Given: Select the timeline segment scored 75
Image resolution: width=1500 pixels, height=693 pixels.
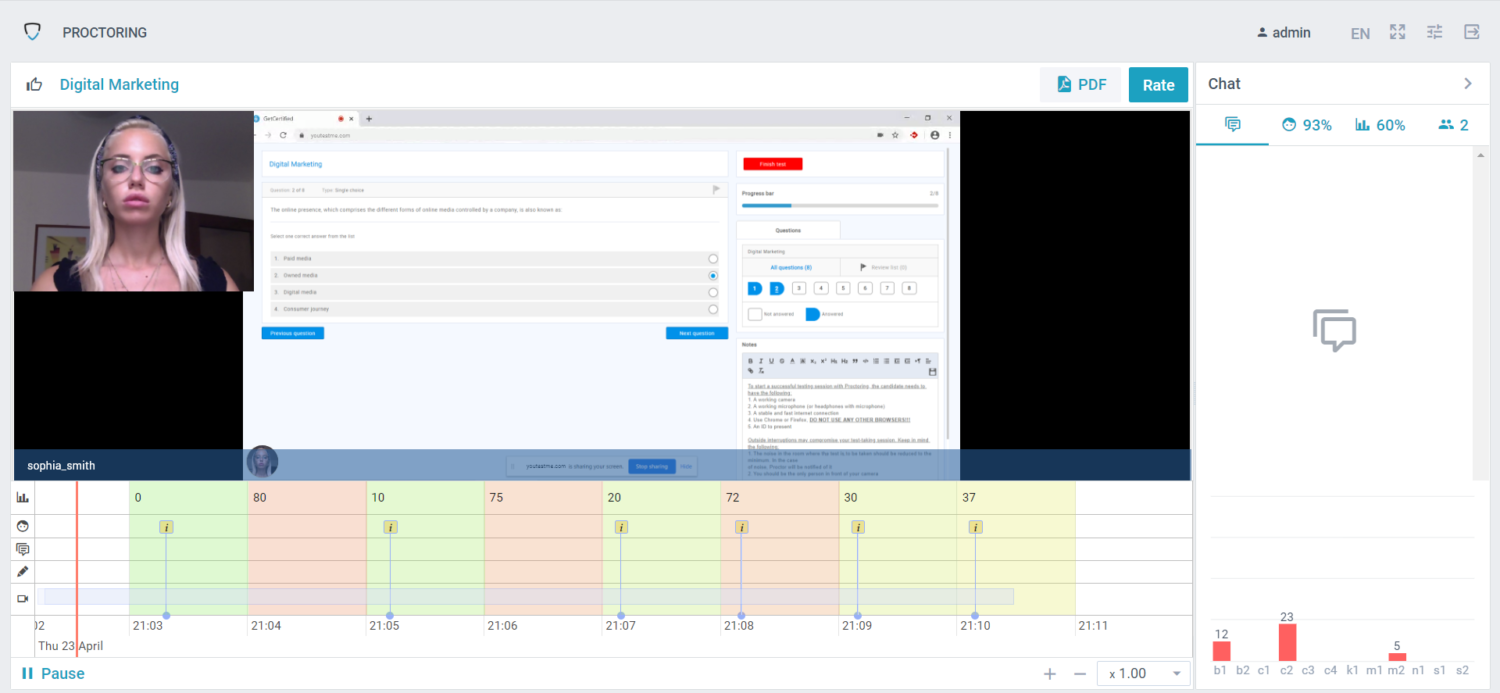Looking at the screenshot, I should click(x=543, y=548).
